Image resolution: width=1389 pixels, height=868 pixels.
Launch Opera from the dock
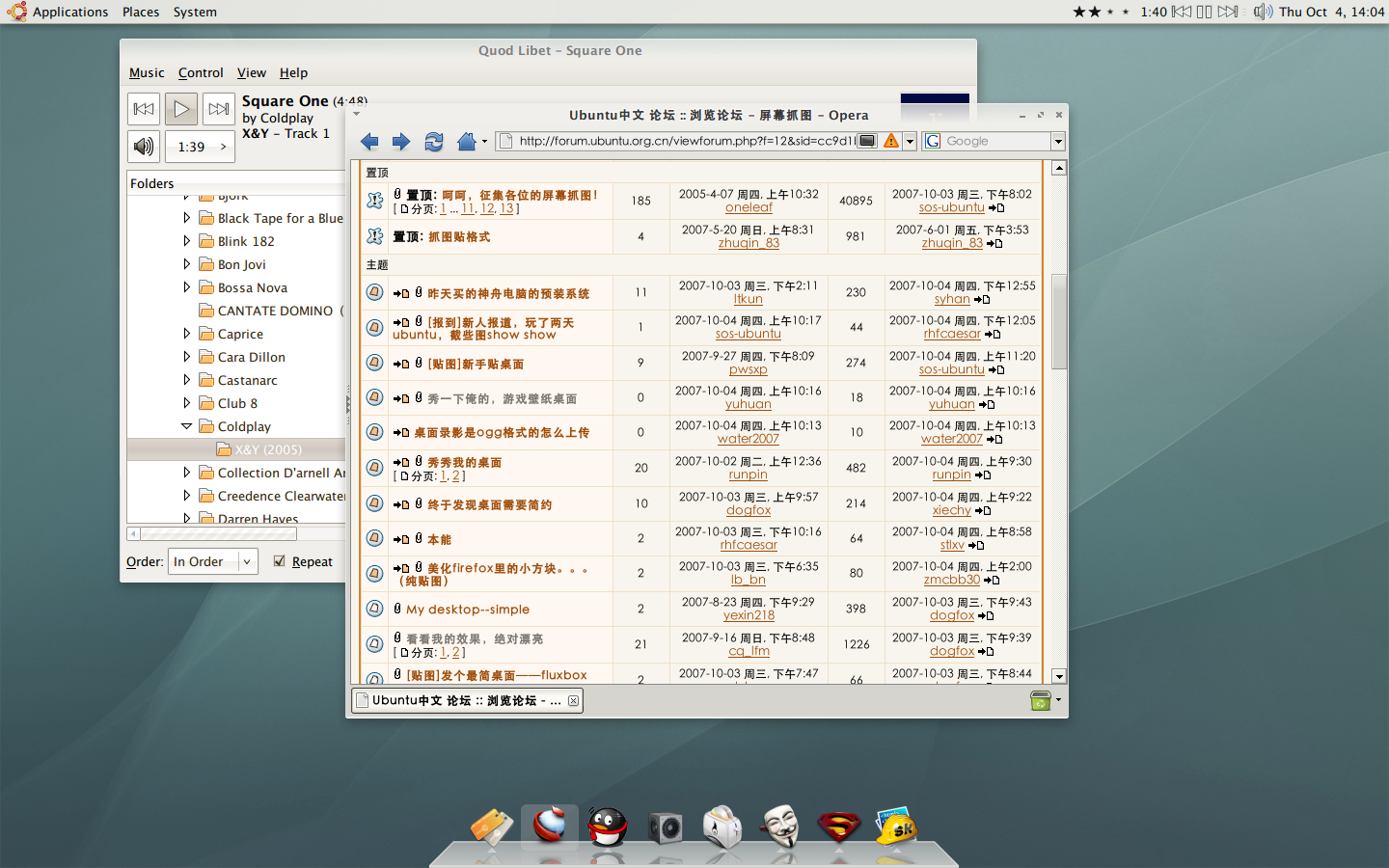pyautogui.click(x=550, y=826)
